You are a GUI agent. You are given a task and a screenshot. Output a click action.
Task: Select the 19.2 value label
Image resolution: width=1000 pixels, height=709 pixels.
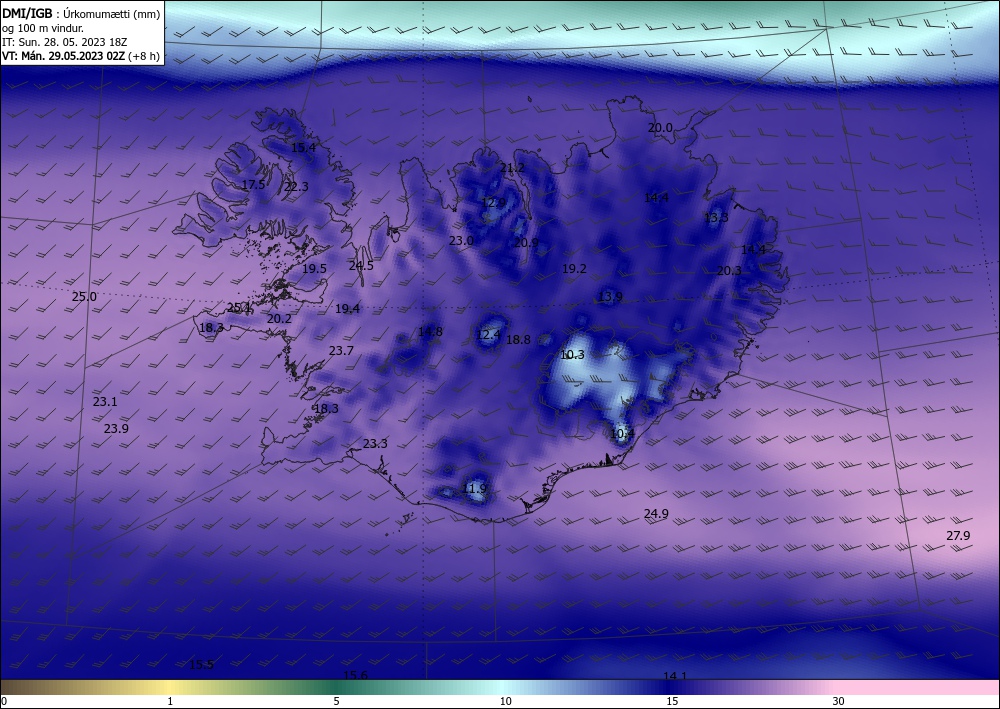(x=574, y=269)
